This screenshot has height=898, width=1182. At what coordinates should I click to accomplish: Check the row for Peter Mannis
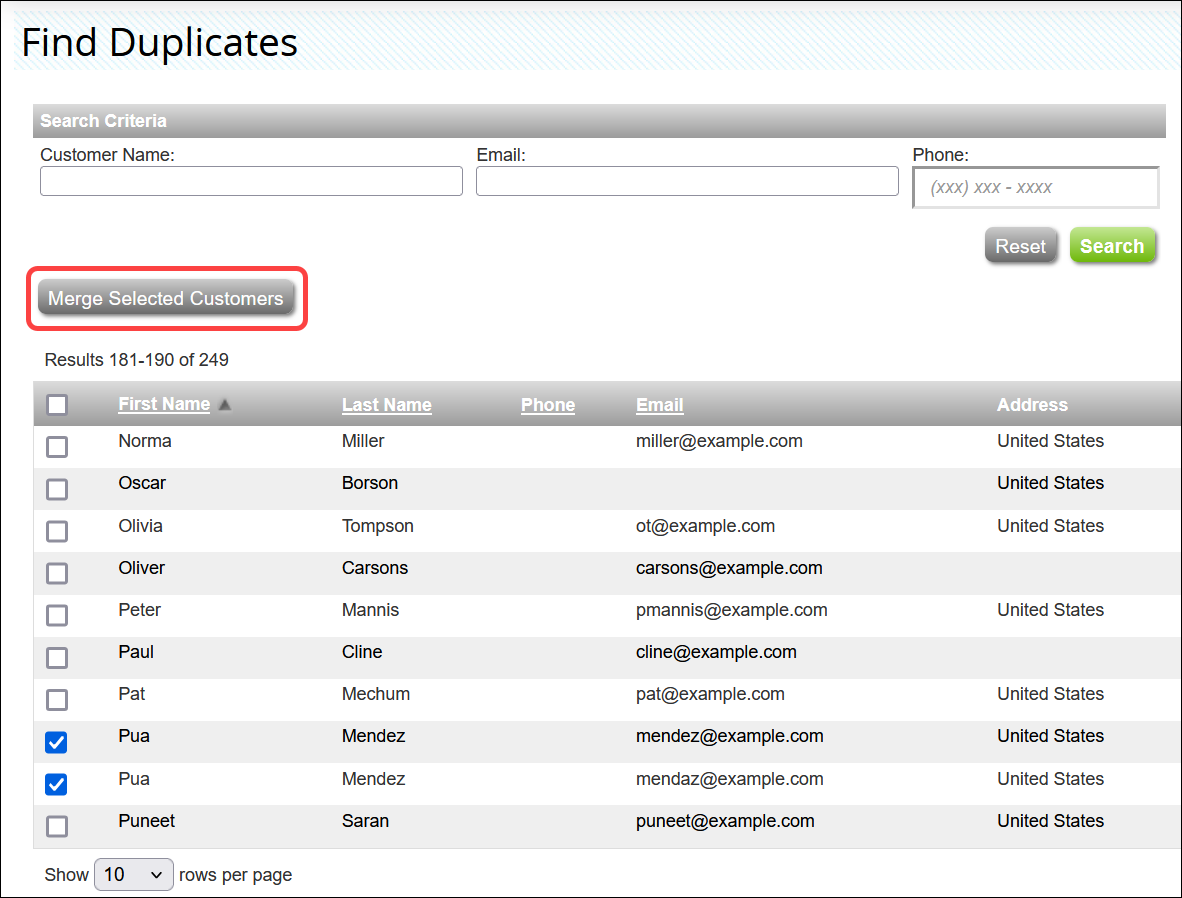click(x=57, y=615)
